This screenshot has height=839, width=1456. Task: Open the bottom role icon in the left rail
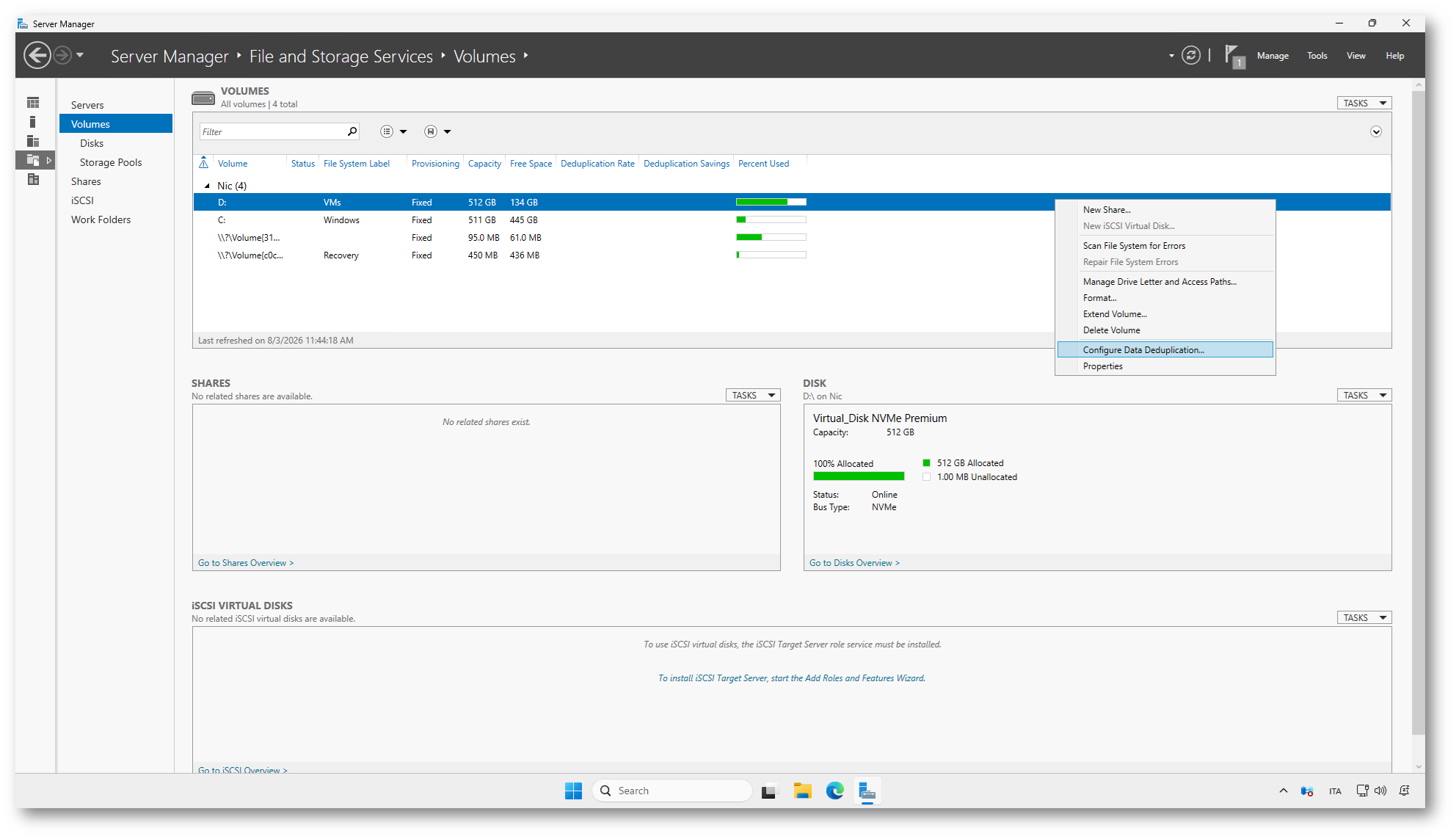pyautogui.click(x=33, y=179)
